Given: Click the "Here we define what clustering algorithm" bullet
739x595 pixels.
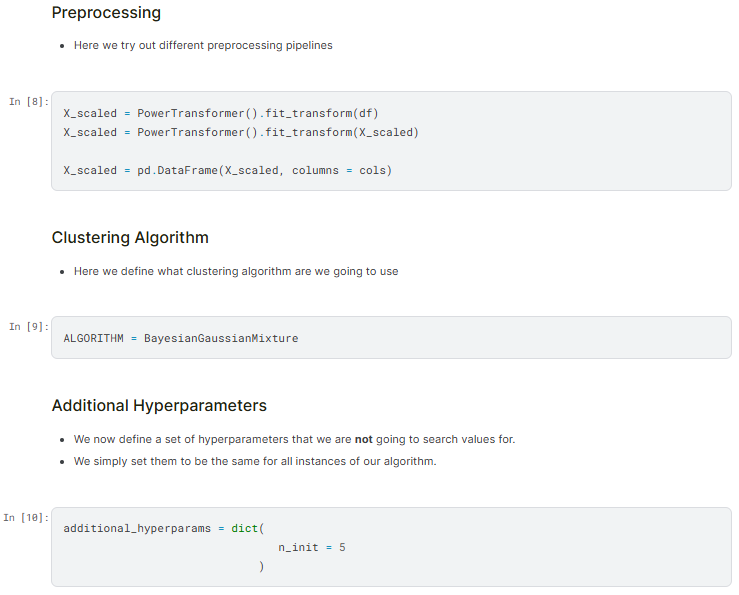Looking at the screenshot, I should pyautogui.click(x=235, y=271).
